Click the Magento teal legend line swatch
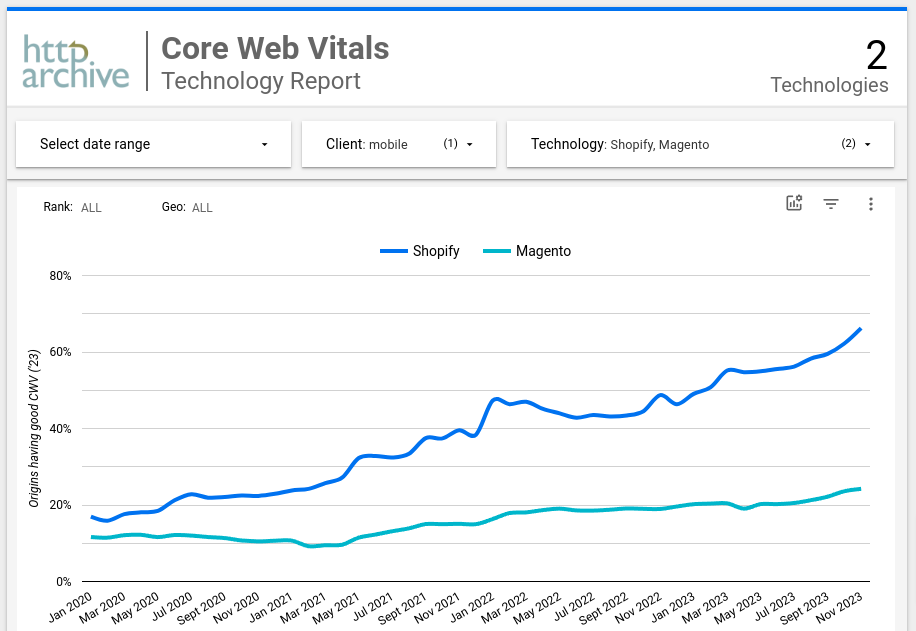 (x=497, y=251)
